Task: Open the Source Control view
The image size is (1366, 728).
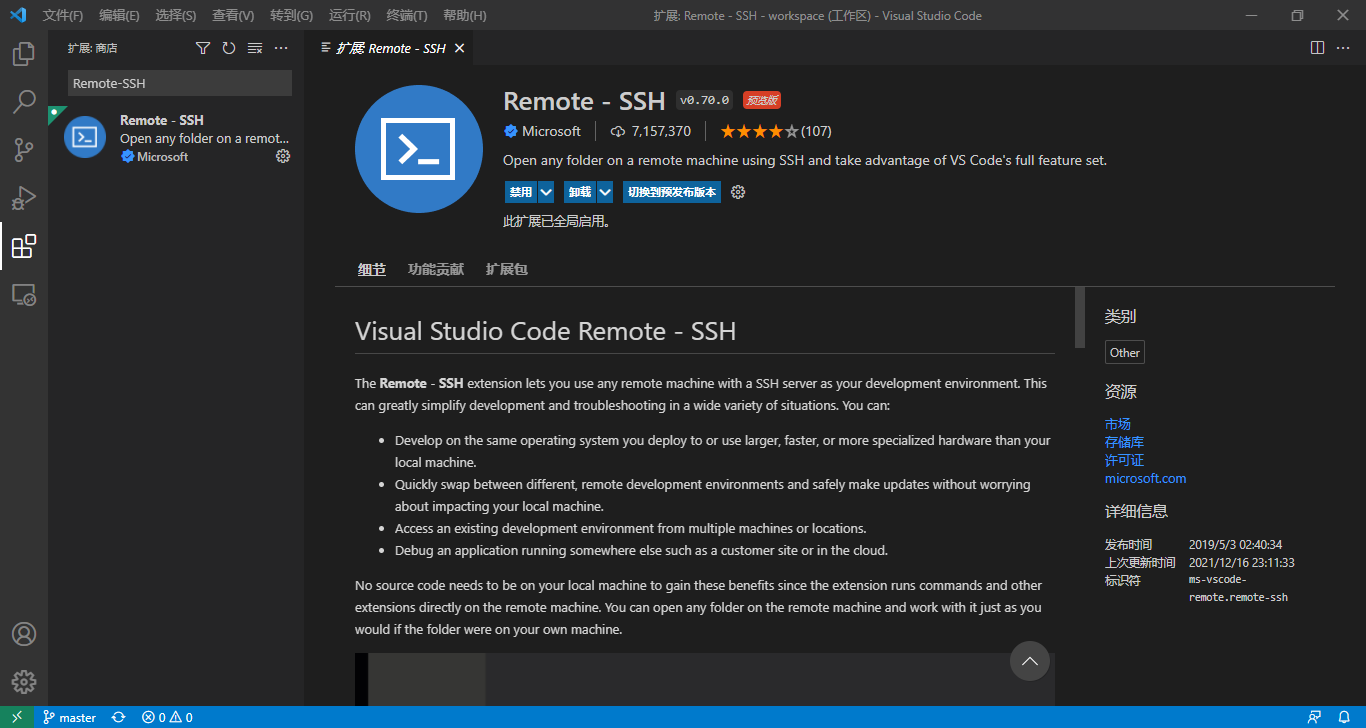Action: coord(24,150)
